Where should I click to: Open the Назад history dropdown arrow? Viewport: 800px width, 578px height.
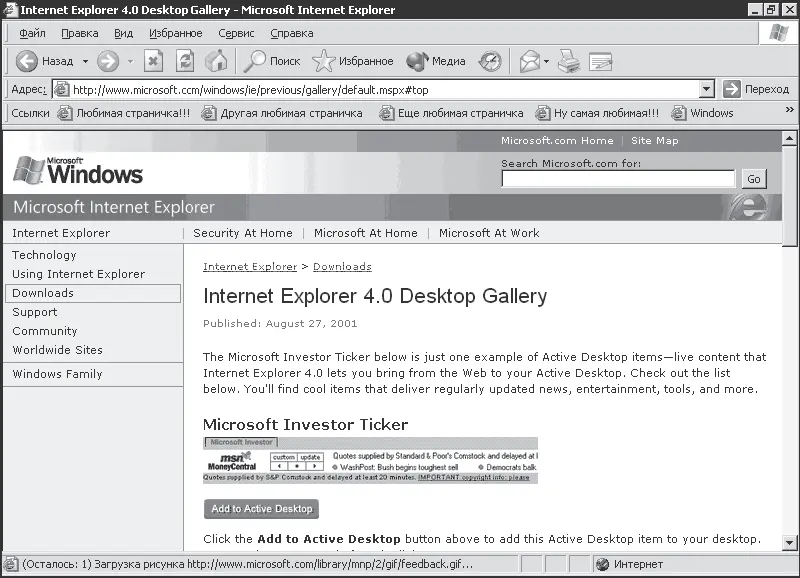pyautogui.click(x=85, y=62)
